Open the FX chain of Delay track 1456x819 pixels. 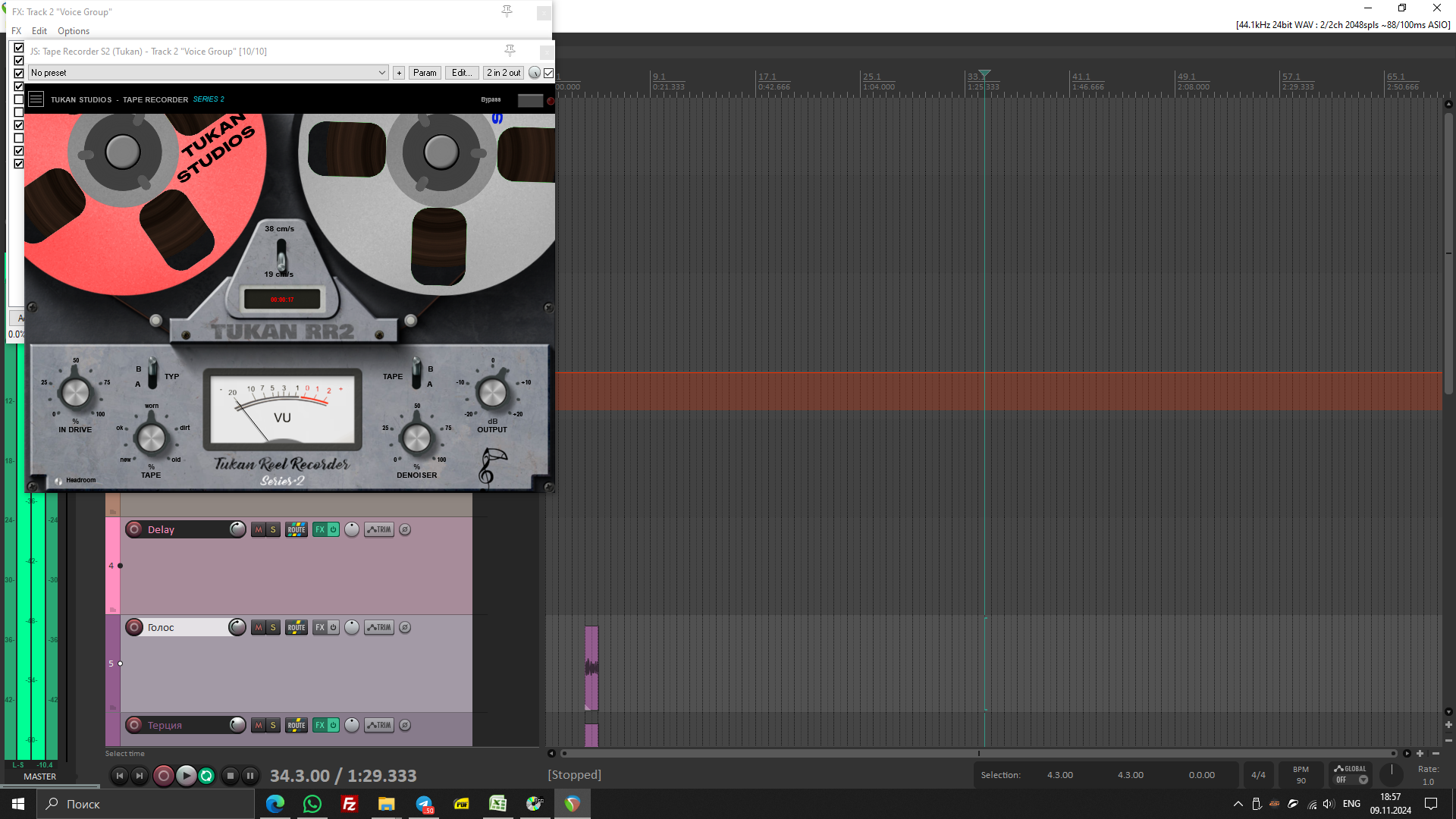320,529
